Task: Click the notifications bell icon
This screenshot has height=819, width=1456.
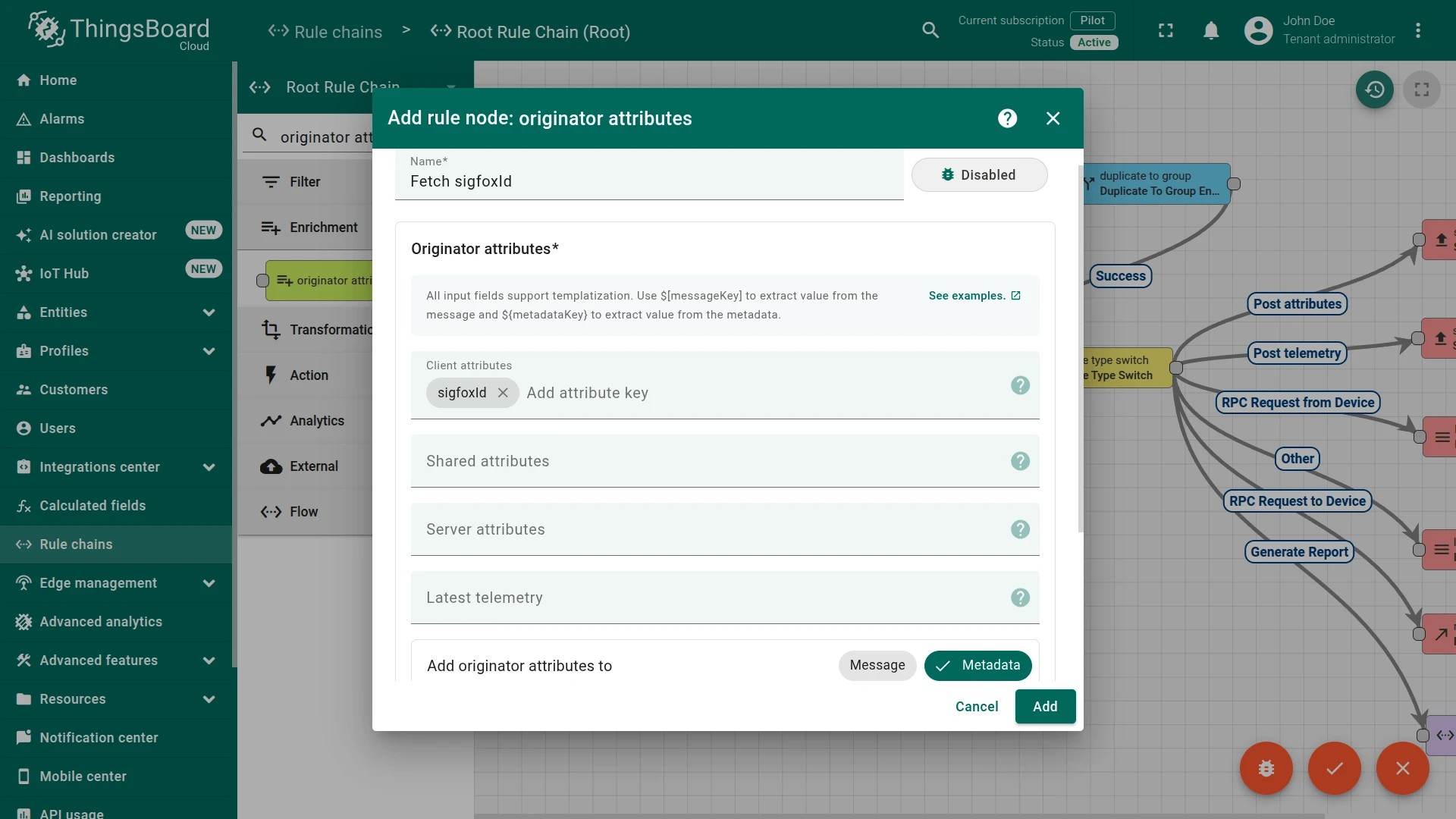Action: tap(1211, 30)
